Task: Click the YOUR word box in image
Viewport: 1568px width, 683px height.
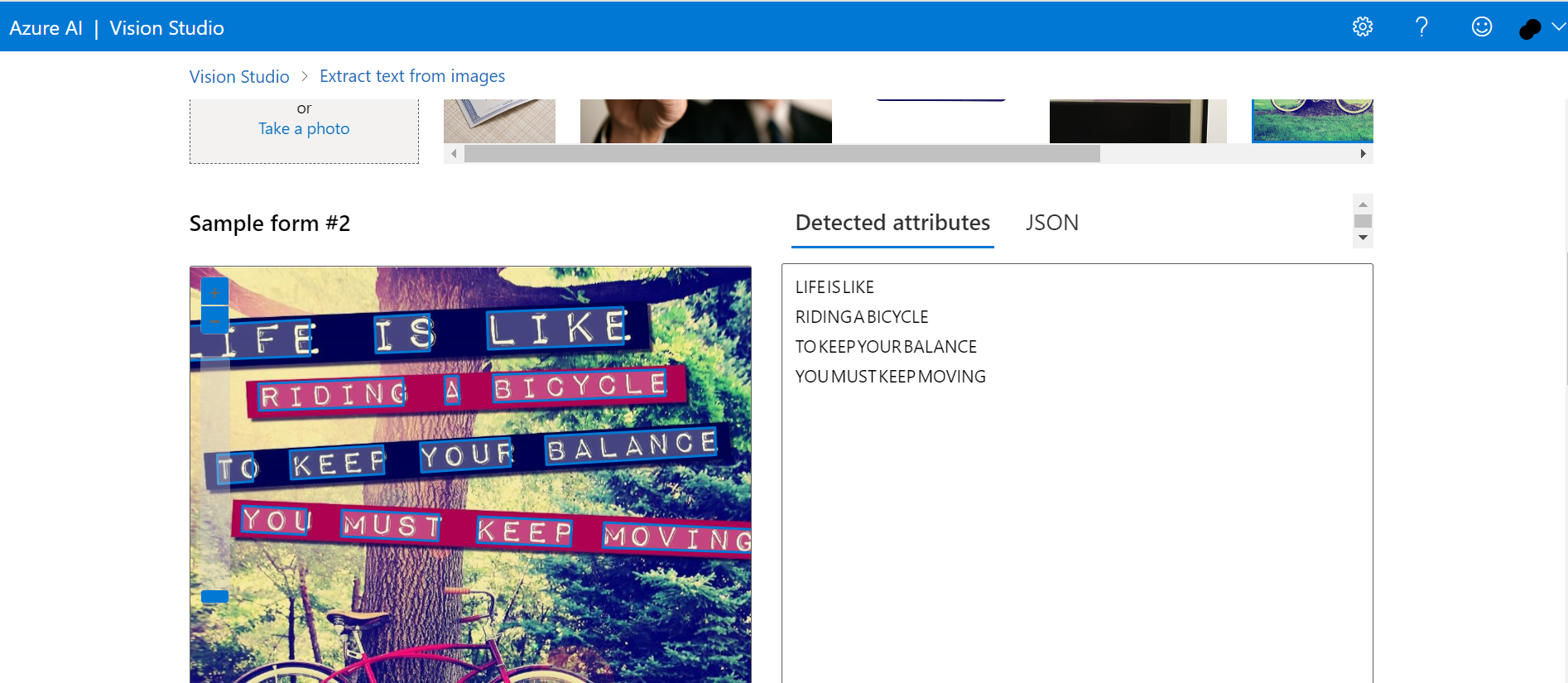Action: [467, 455]
